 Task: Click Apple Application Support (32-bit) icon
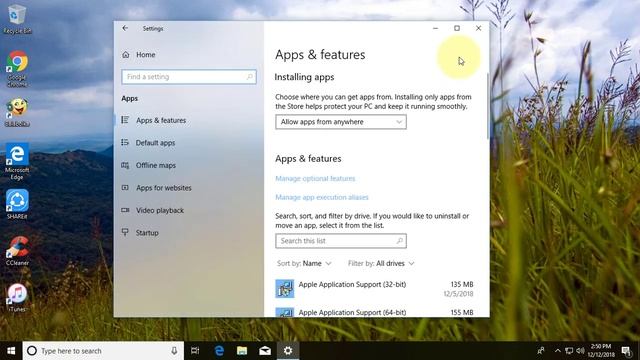[284, 288]
